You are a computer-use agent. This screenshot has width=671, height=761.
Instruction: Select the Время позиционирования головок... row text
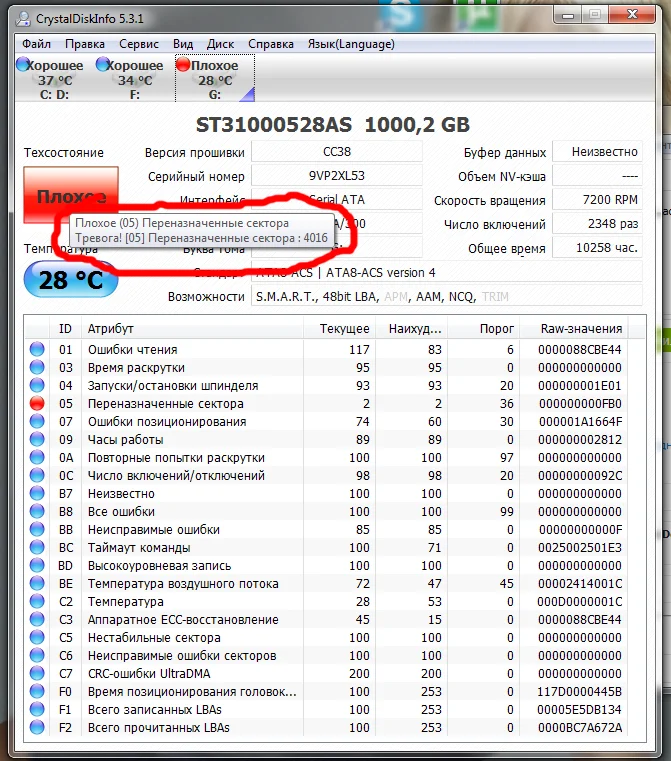coord(192,691)
